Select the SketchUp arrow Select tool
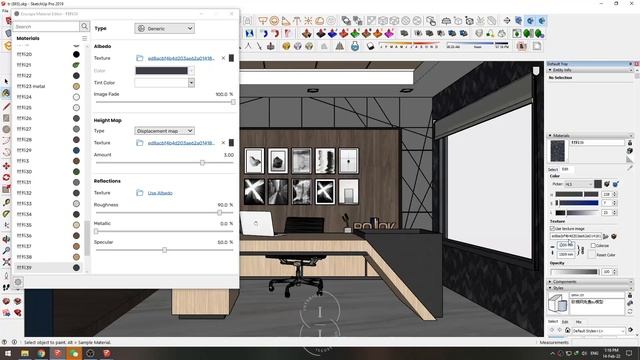Image resolution: width=640 pixels, height=360 pixels. (6, 82)
